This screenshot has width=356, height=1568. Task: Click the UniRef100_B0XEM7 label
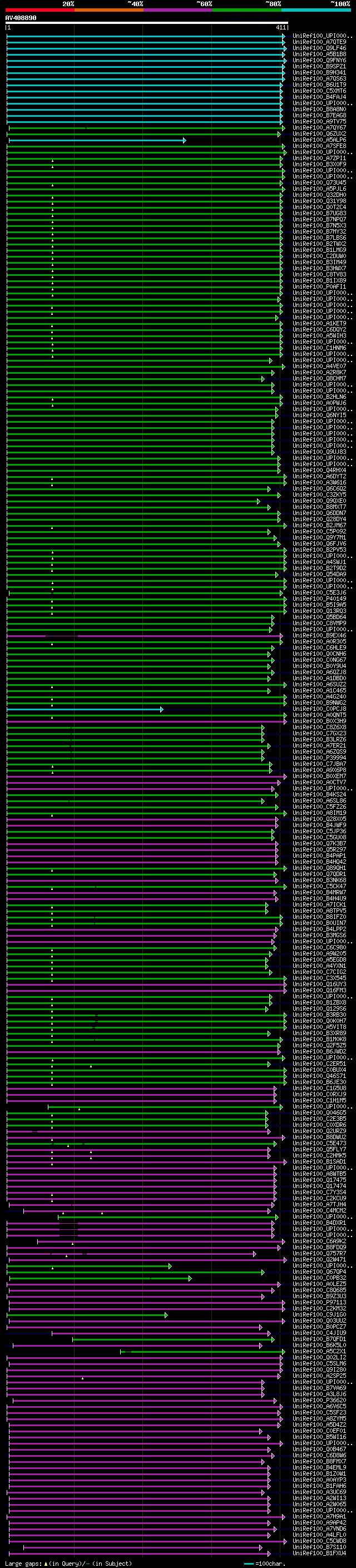click(x=319, y=776)
